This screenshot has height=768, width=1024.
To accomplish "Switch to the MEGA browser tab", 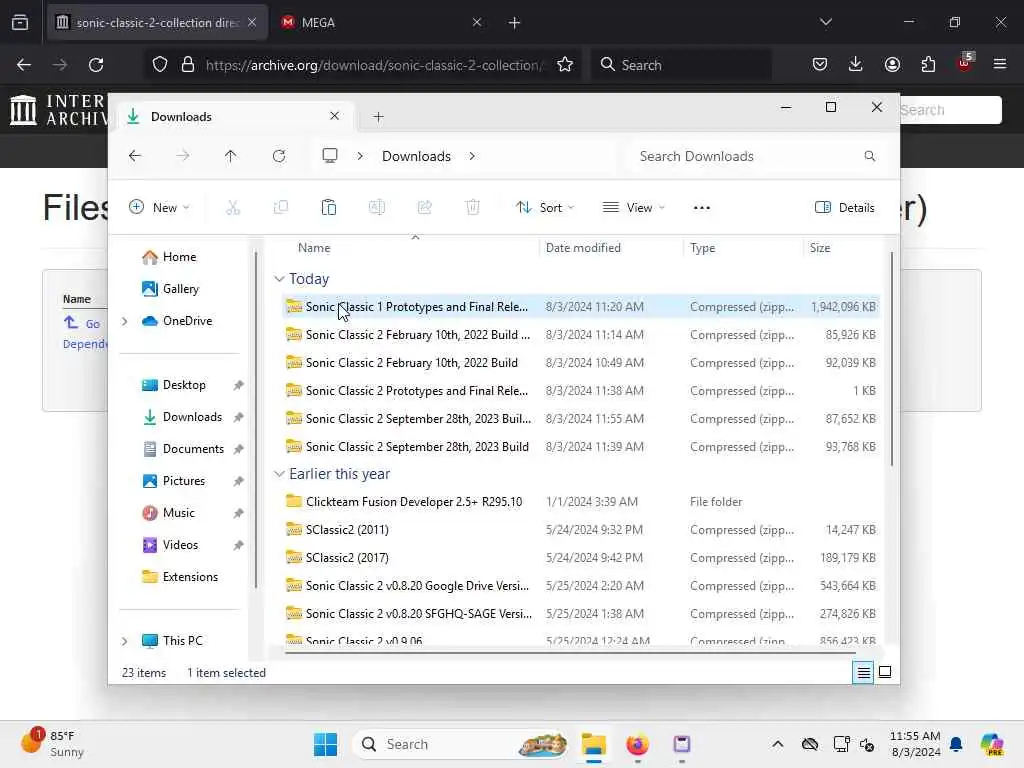I will point(382,22).
